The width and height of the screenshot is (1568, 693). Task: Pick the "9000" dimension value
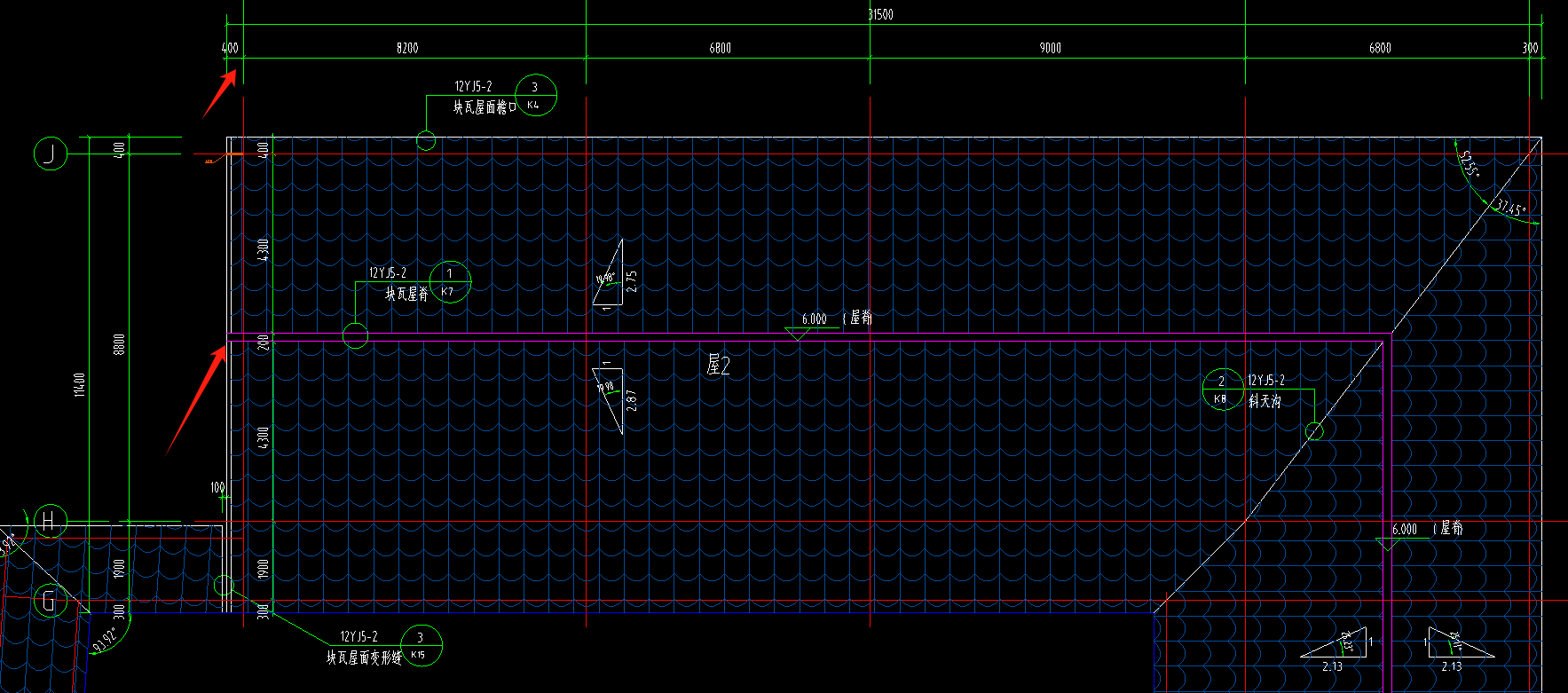[x=1050, y=48]
